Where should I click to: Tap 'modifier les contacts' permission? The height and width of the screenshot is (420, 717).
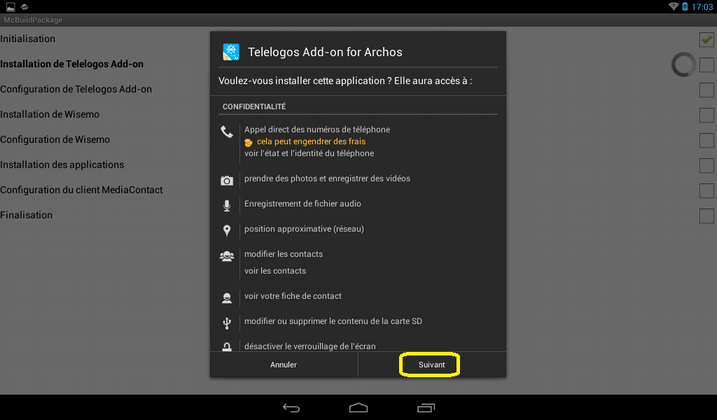pos(284,254)
